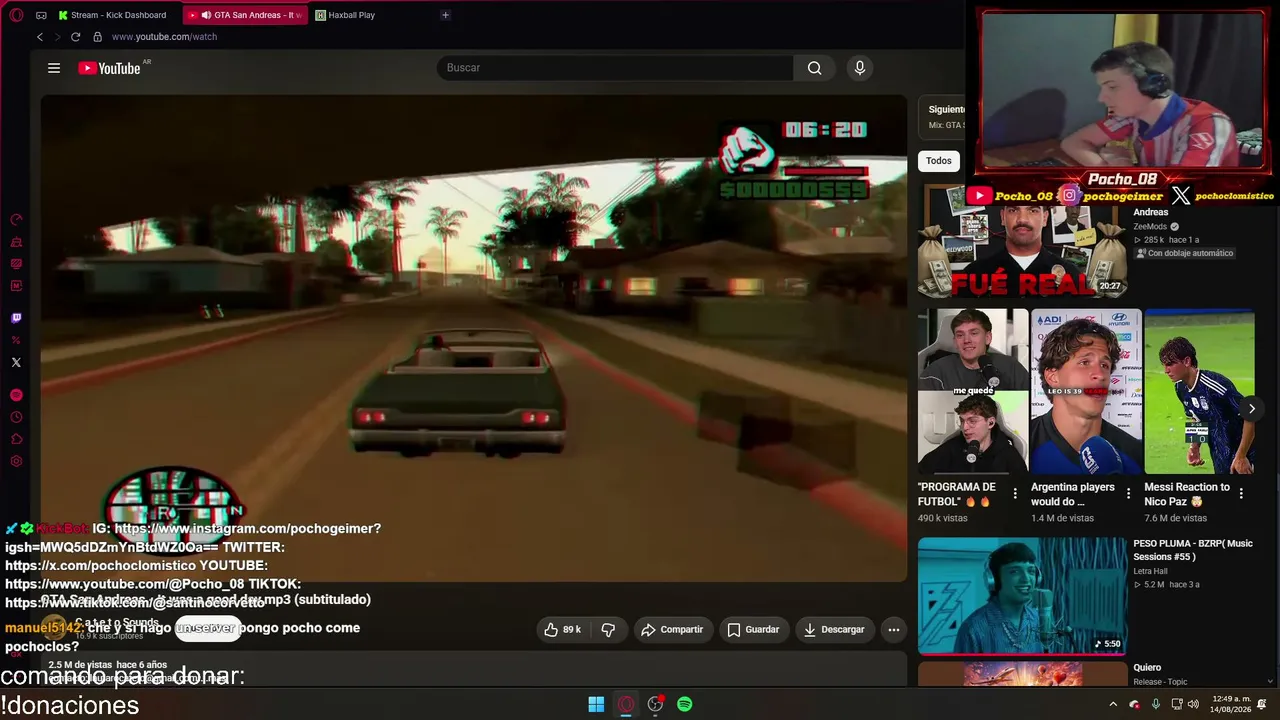Open the Opera sidebar history clock icon

[16, 417]
